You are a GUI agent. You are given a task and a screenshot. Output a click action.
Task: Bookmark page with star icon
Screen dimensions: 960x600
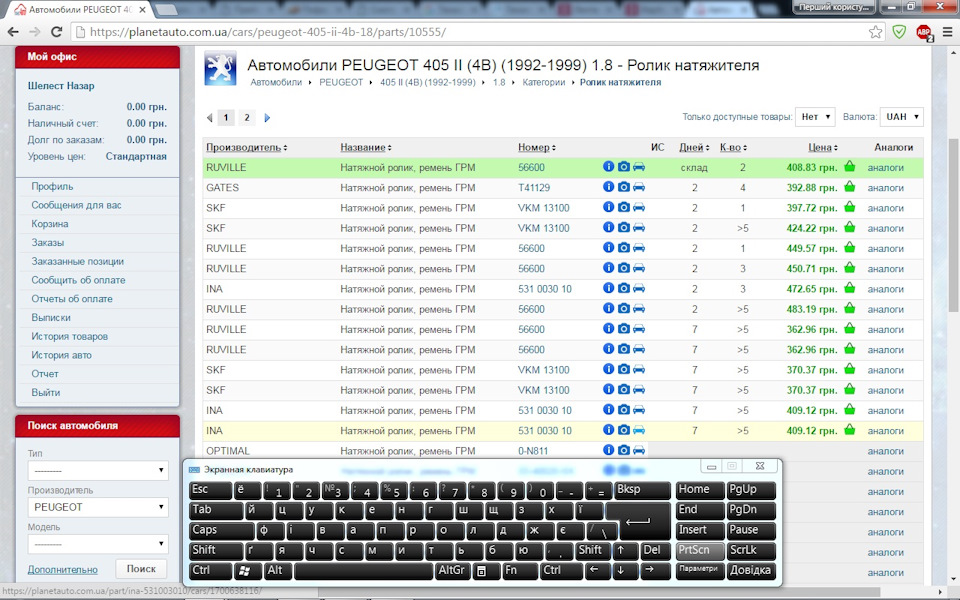point(876,32)
